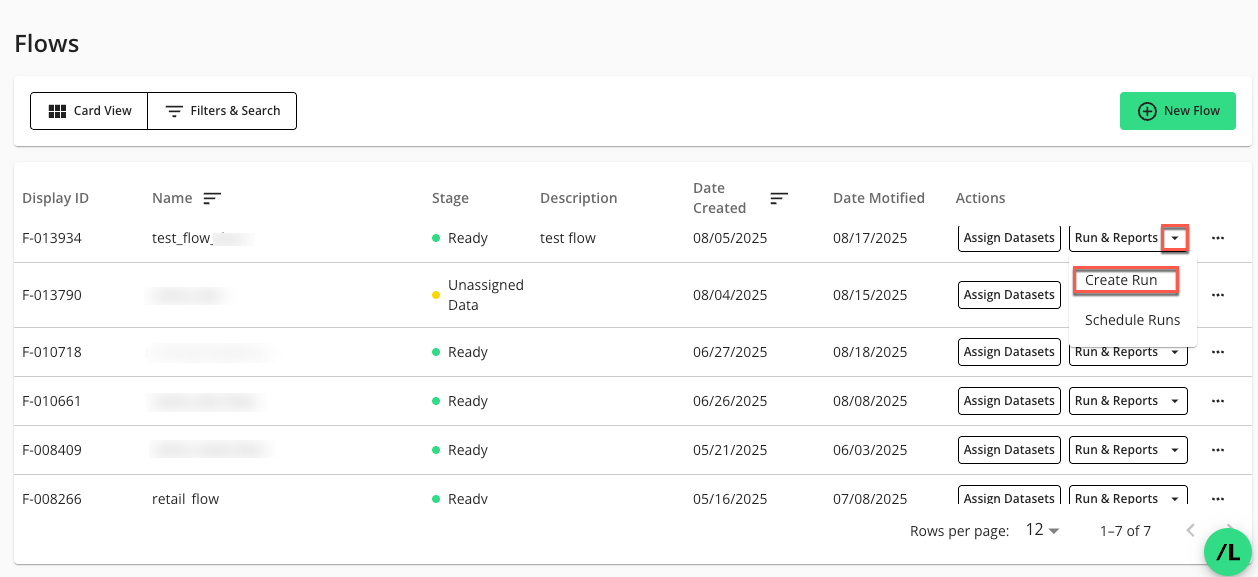Open the Rows per page dropdown

[1040, 531]
